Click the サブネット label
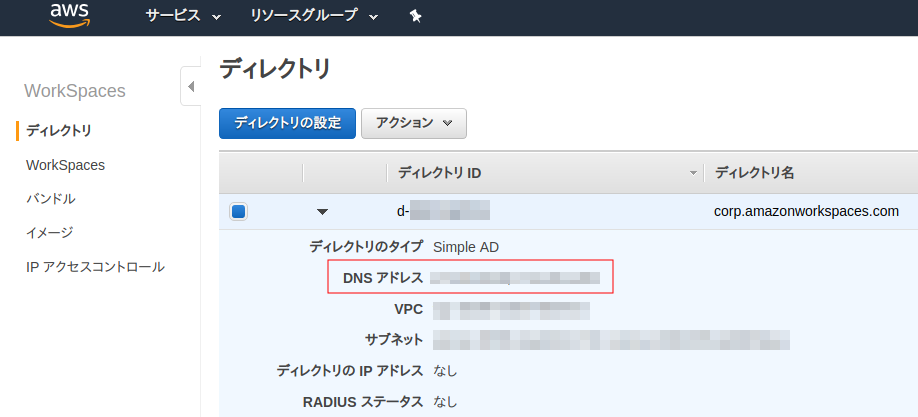Image resolution: width=918 pixels, height=417 pixels. click(393, 340)
